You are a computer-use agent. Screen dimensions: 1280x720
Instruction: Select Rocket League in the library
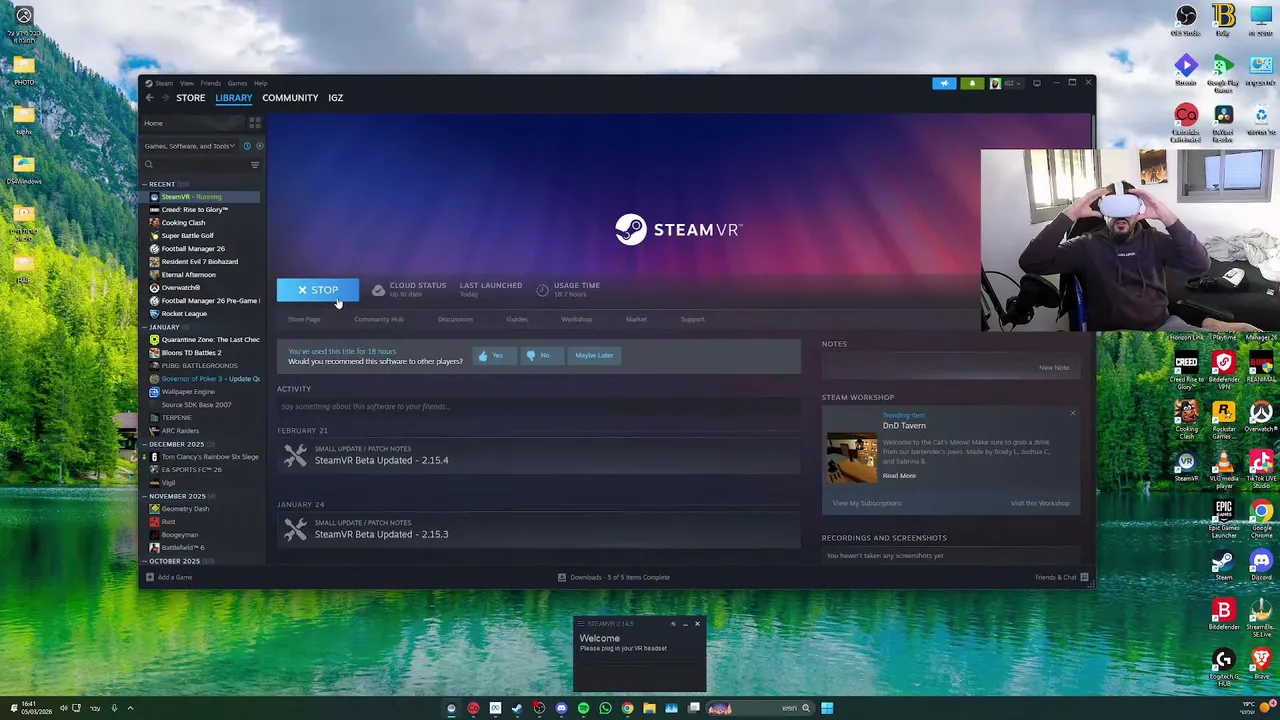[184, 314]
